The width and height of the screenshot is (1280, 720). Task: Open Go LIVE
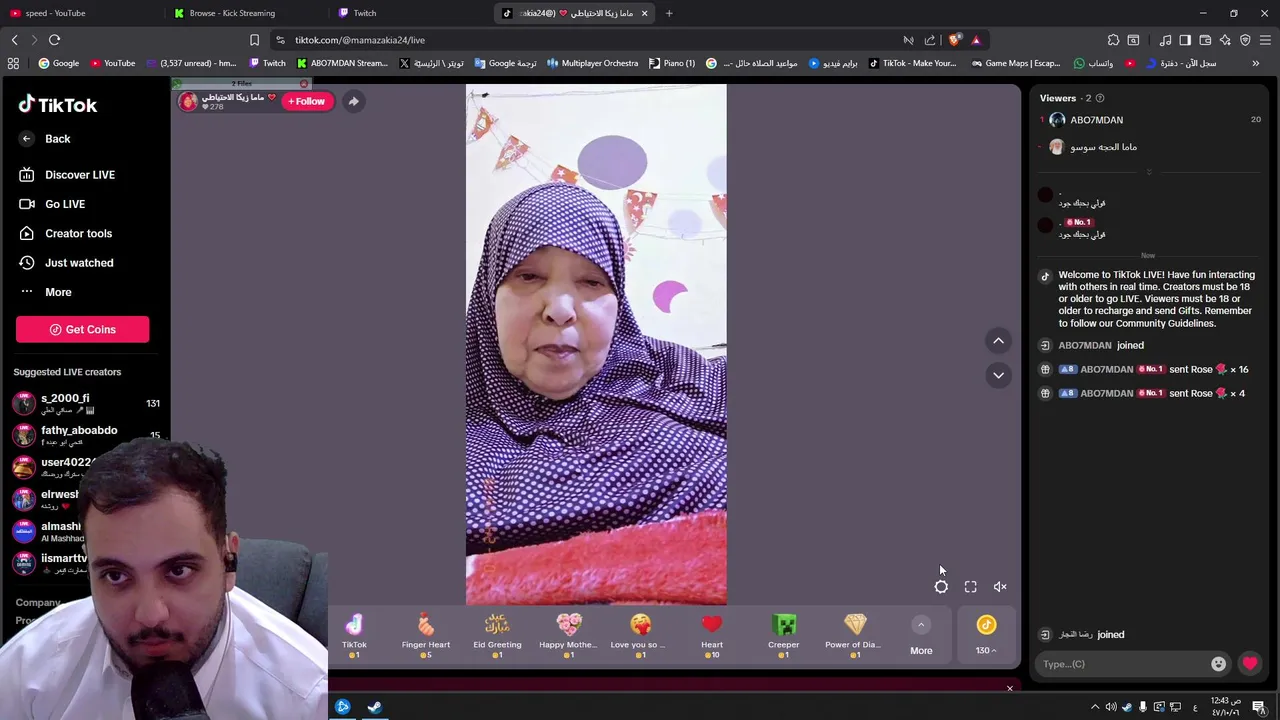click(53, 204)
